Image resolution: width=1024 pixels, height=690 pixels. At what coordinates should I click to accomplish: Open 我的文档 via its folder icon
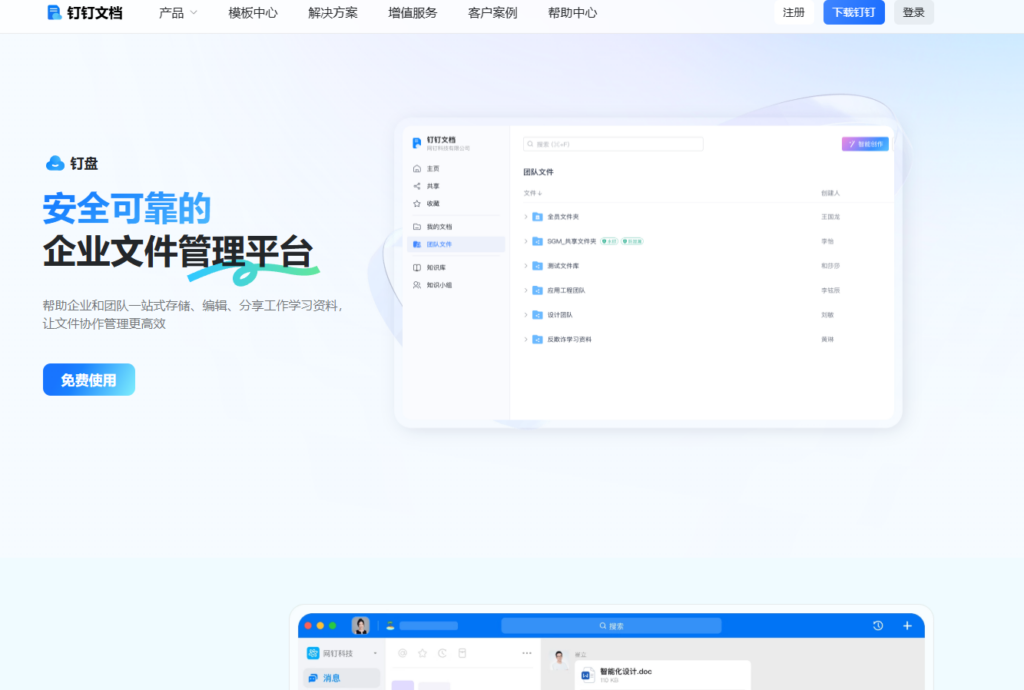click(x=417, y=225)
